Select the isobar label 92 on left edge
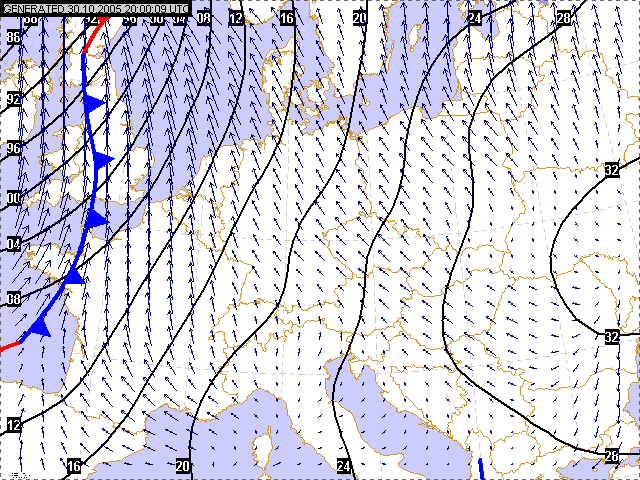The height and width of the screenshot is (480, 640). (14, 100)
